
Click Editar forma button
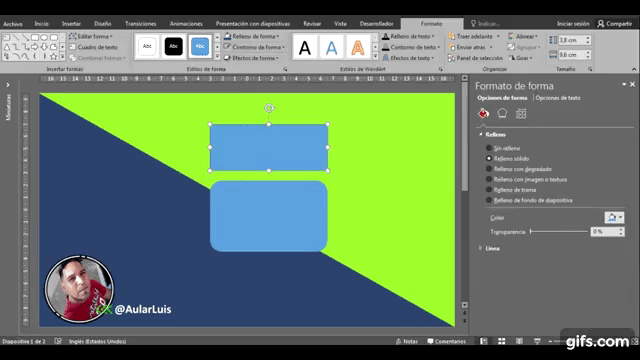91,36
